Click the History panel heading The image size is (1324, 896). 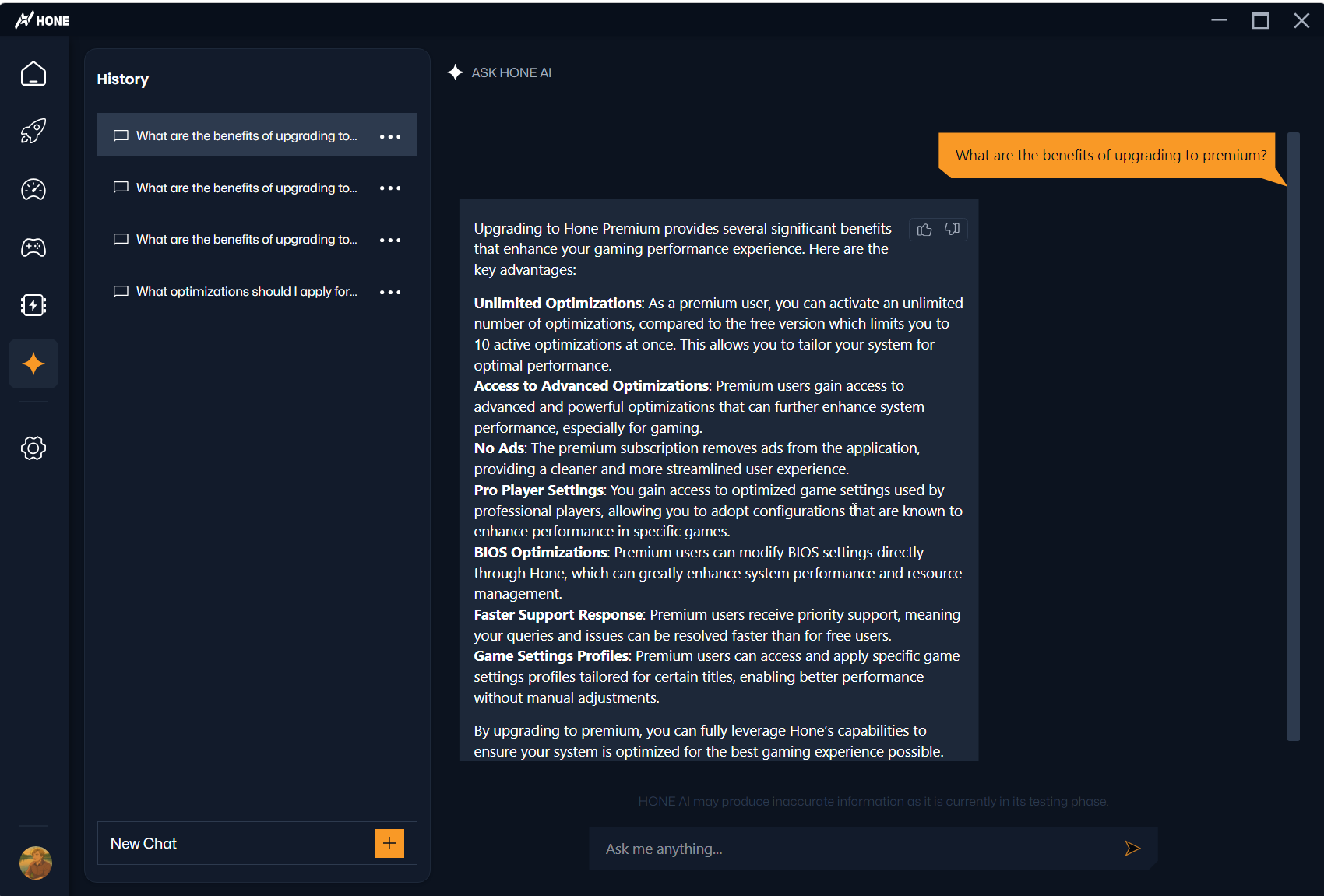(123, 79)
